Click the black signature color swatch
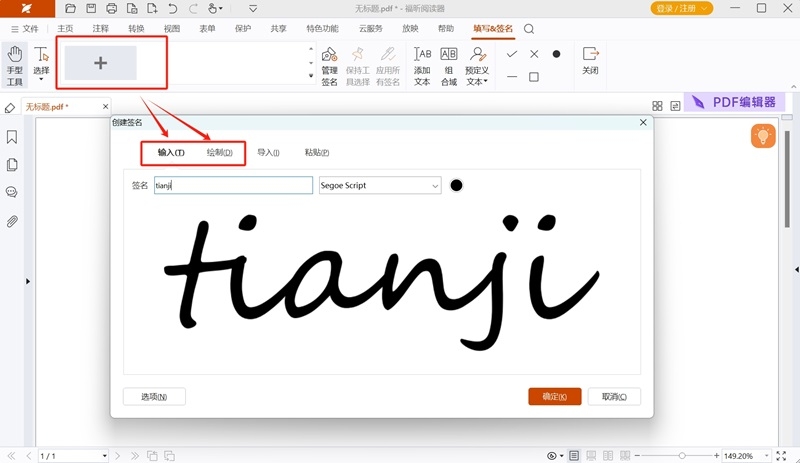The height and width of the screenshot is (463, 800). (x=457, y=185)
